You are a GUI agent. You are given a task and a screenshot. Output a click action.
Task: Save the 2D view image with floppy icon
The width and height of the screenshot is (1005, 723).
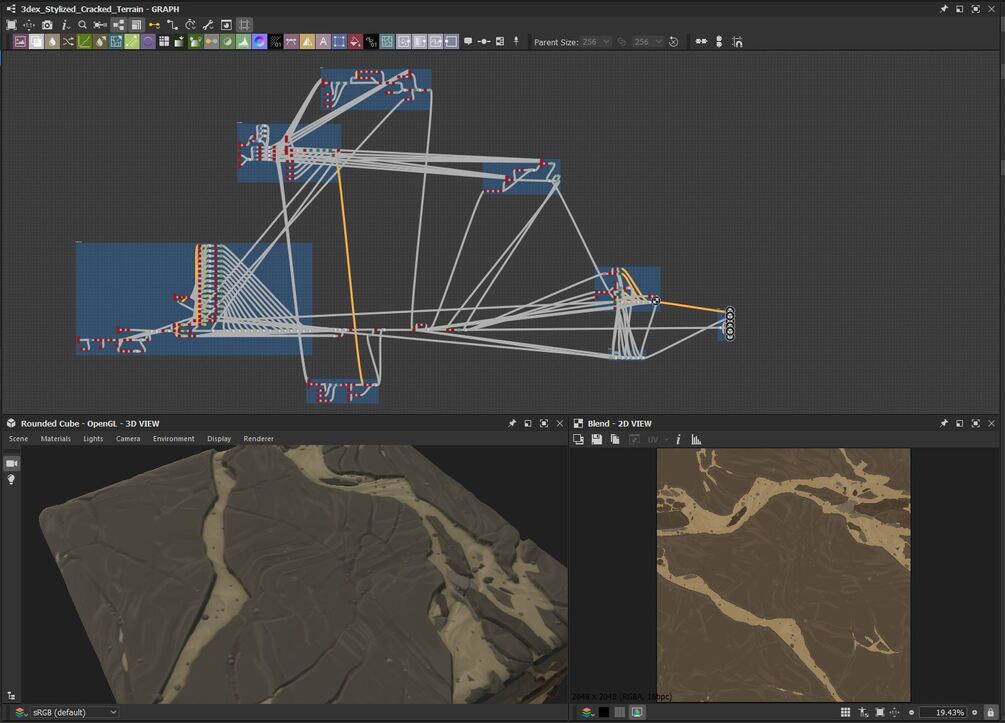pos(597,439)
